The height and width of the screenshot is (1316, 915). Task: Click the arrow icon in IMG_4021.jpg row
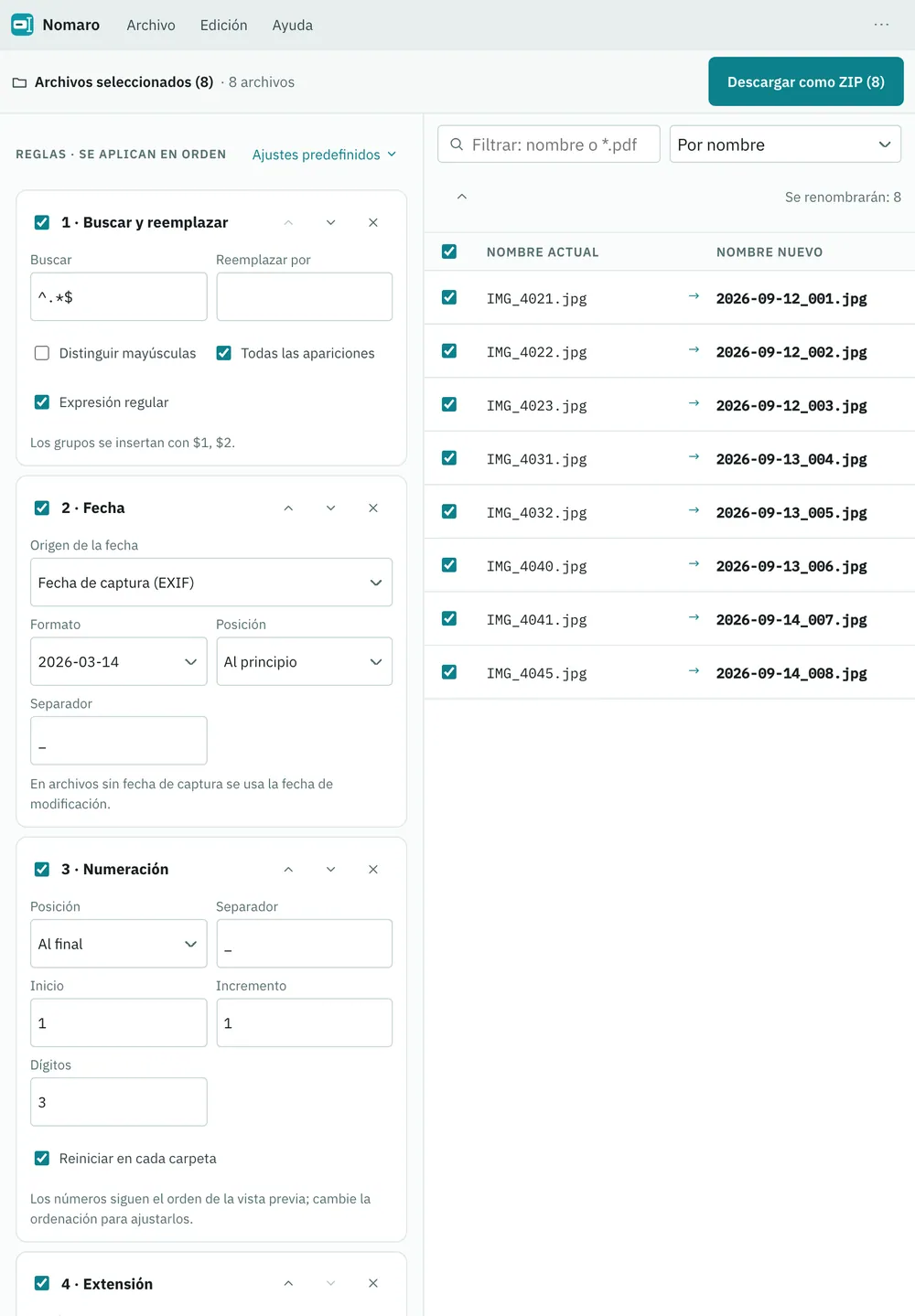[694, 296]
